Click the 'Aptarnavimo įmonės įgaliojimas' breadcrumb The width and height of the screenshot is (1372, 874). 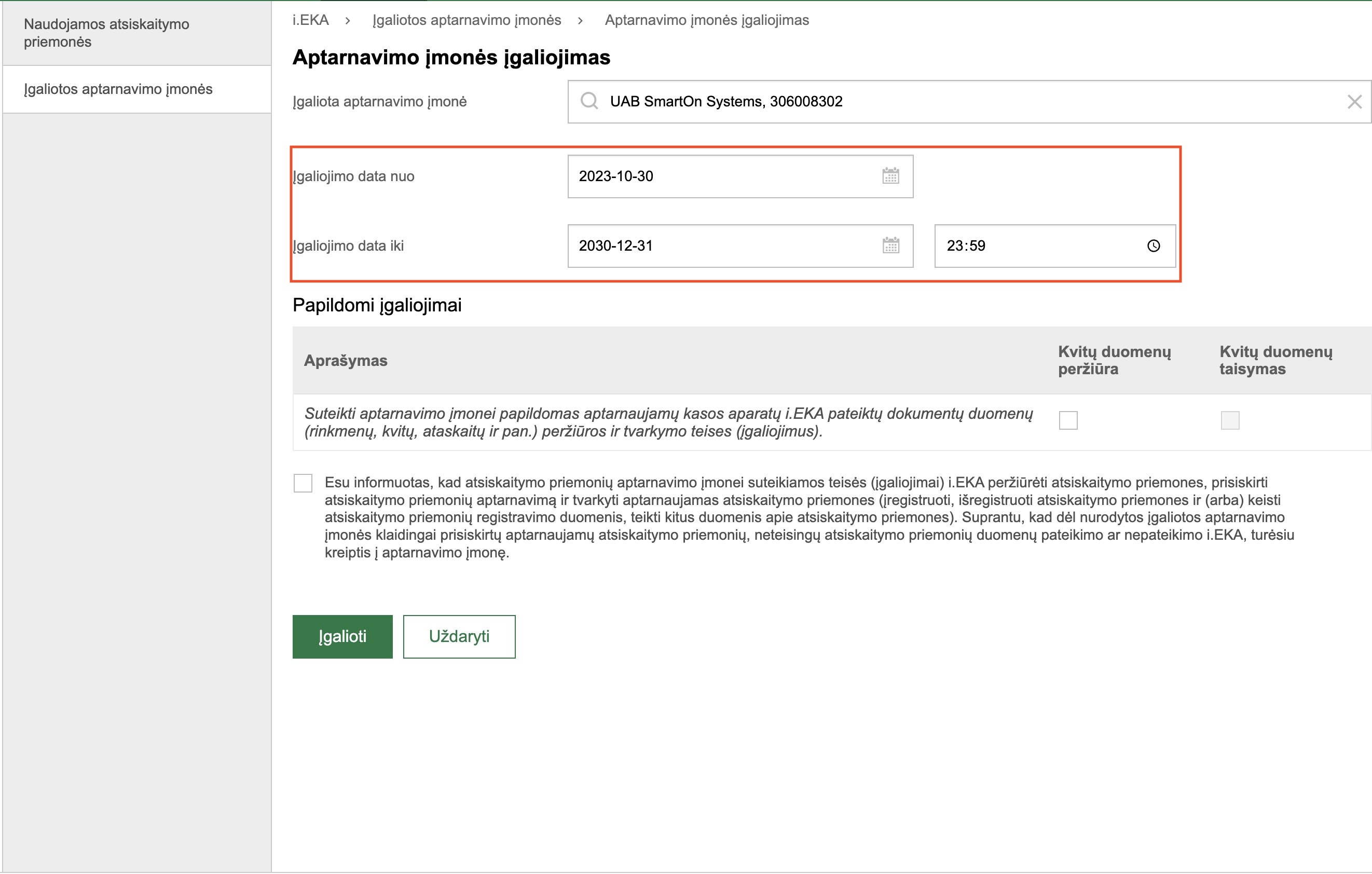[x=707, y=21]
